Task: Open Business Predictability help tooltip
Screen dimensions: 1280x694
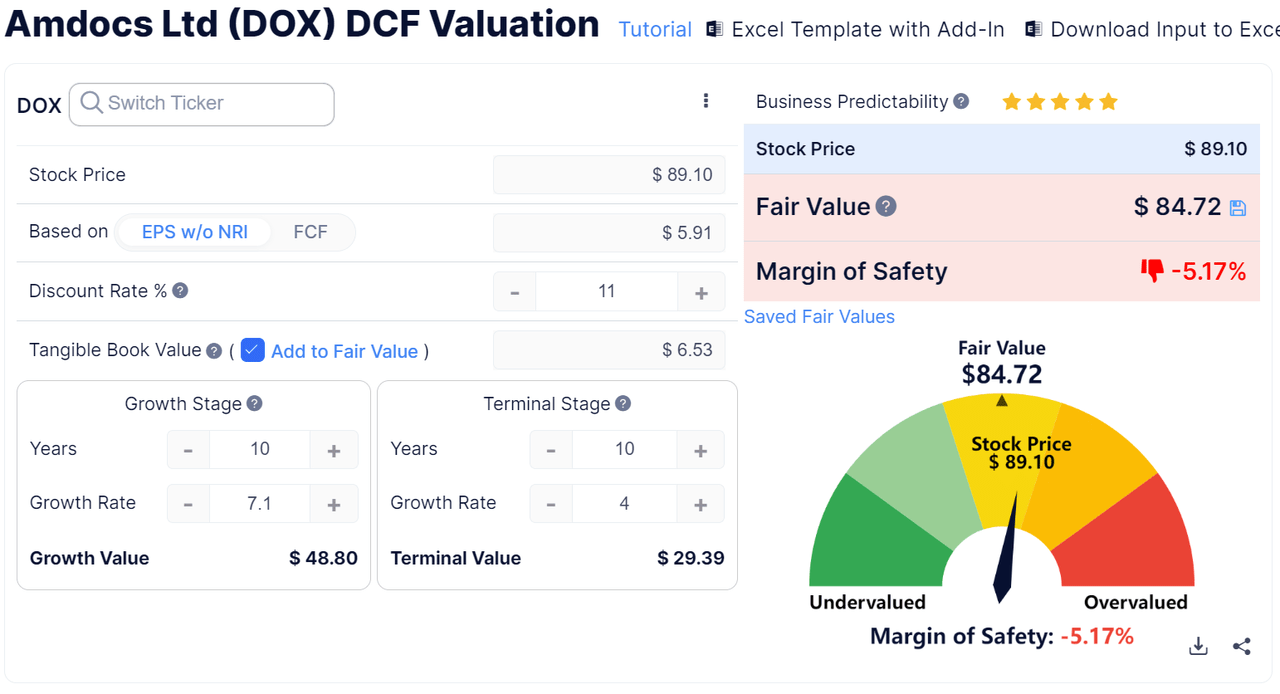Action: 961,101
